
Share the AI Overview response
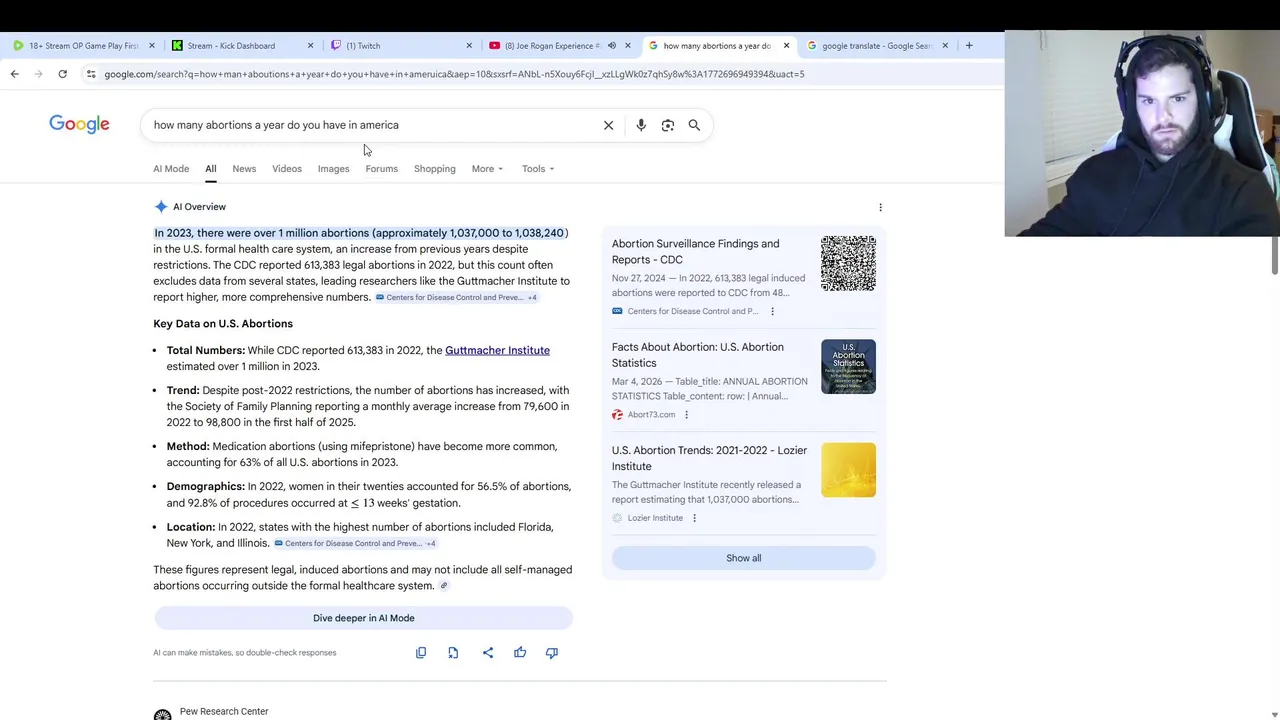(x=488, y=653)
